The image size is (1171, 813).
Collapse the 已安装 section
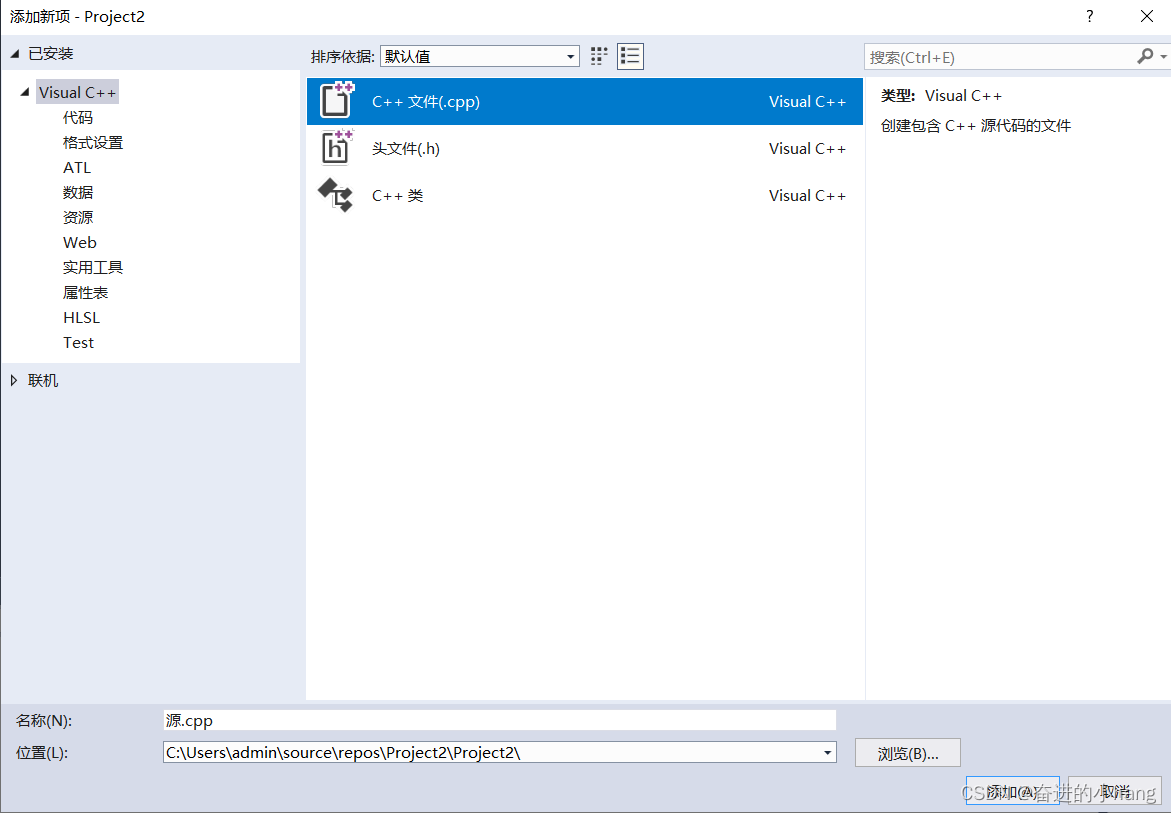pyautogui.click(x=15, y=54)
